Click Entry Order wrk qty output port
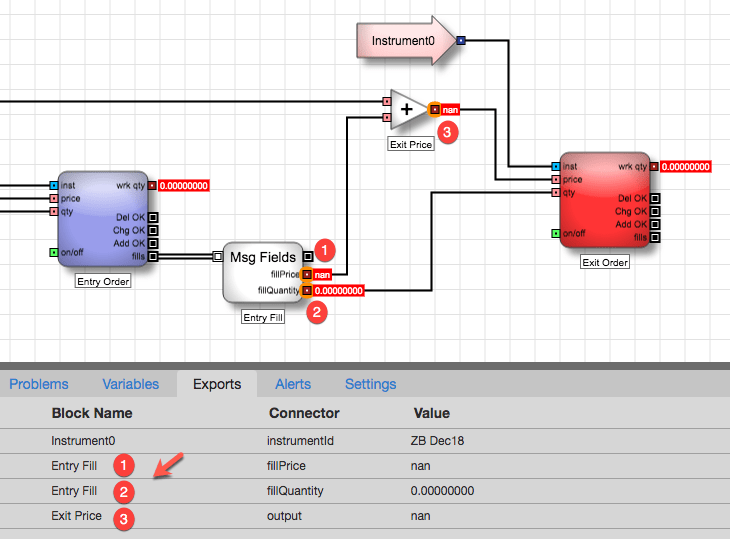The height and width of the screenshot is (543, 730). coord(153,186)
